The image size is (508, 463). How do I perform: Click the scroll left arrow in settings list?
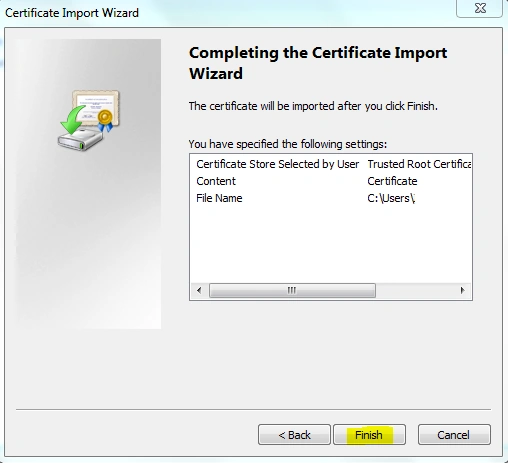[199, 290]
